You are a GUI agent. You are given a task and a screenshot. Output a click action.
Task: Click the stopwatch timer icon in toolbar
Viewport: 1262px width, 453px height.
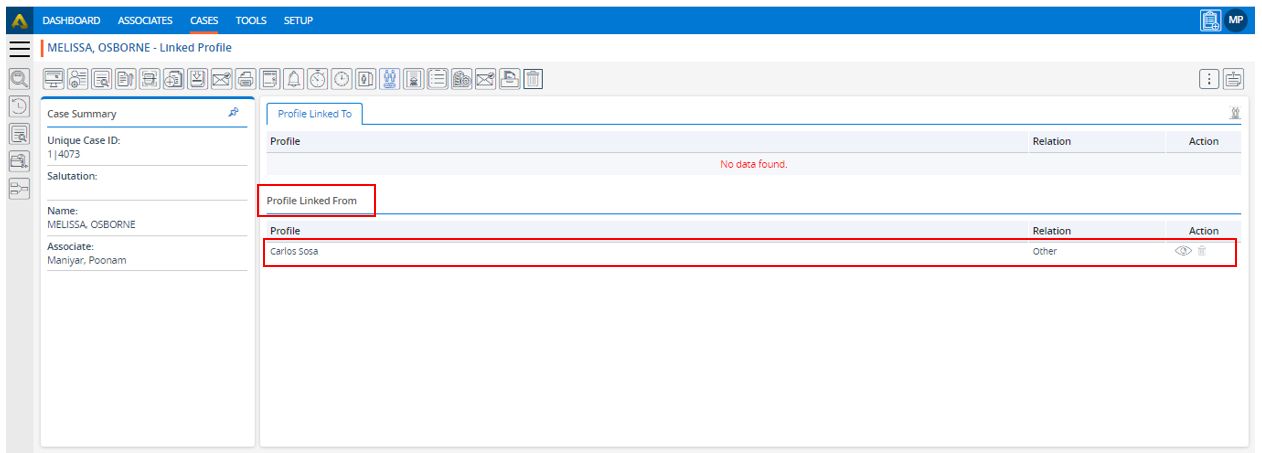coord(318,79)
